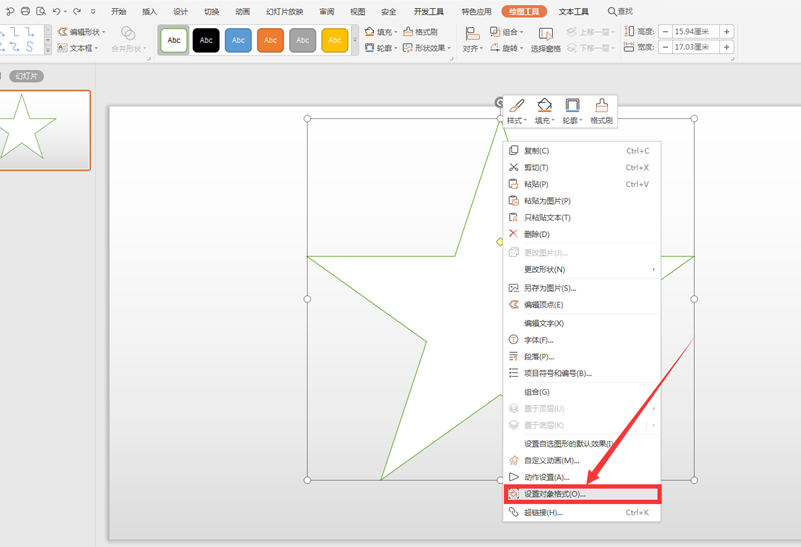Choose 编辑顶点(E) in context menu
Viewport: 801px width, 547px height.
[582, 304]
